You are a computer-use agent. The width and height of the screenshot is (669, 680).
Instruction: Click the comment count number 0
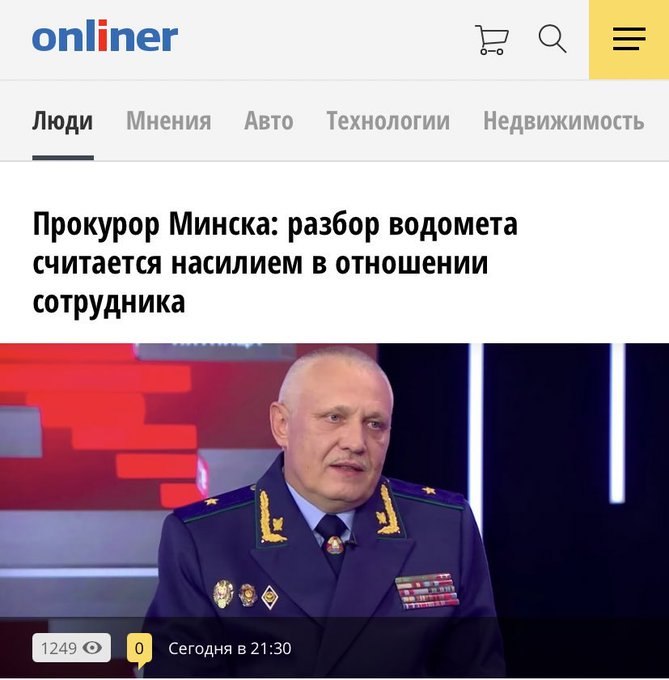[139, 648]
